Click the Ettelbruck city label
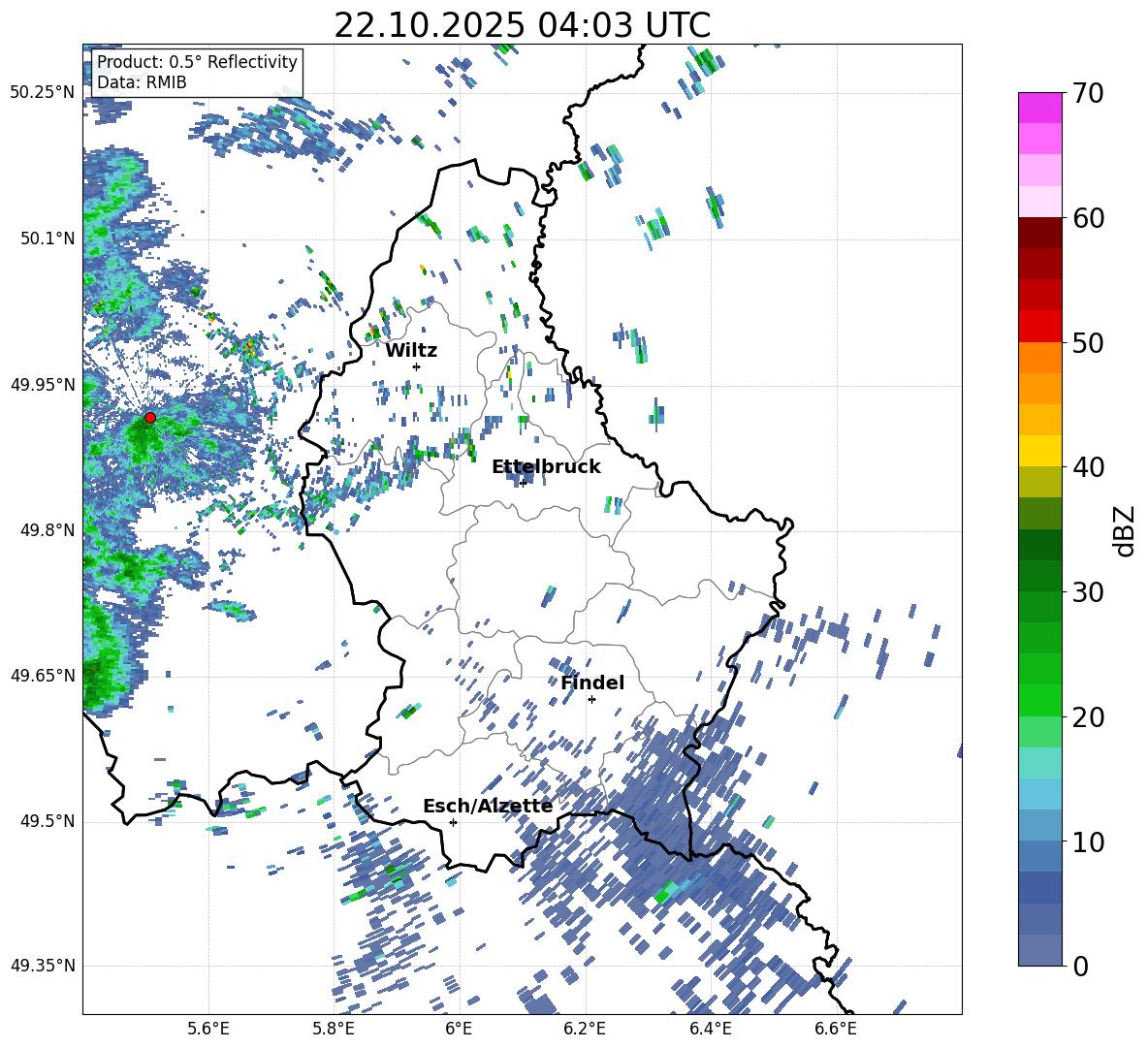 click(546, 467)
